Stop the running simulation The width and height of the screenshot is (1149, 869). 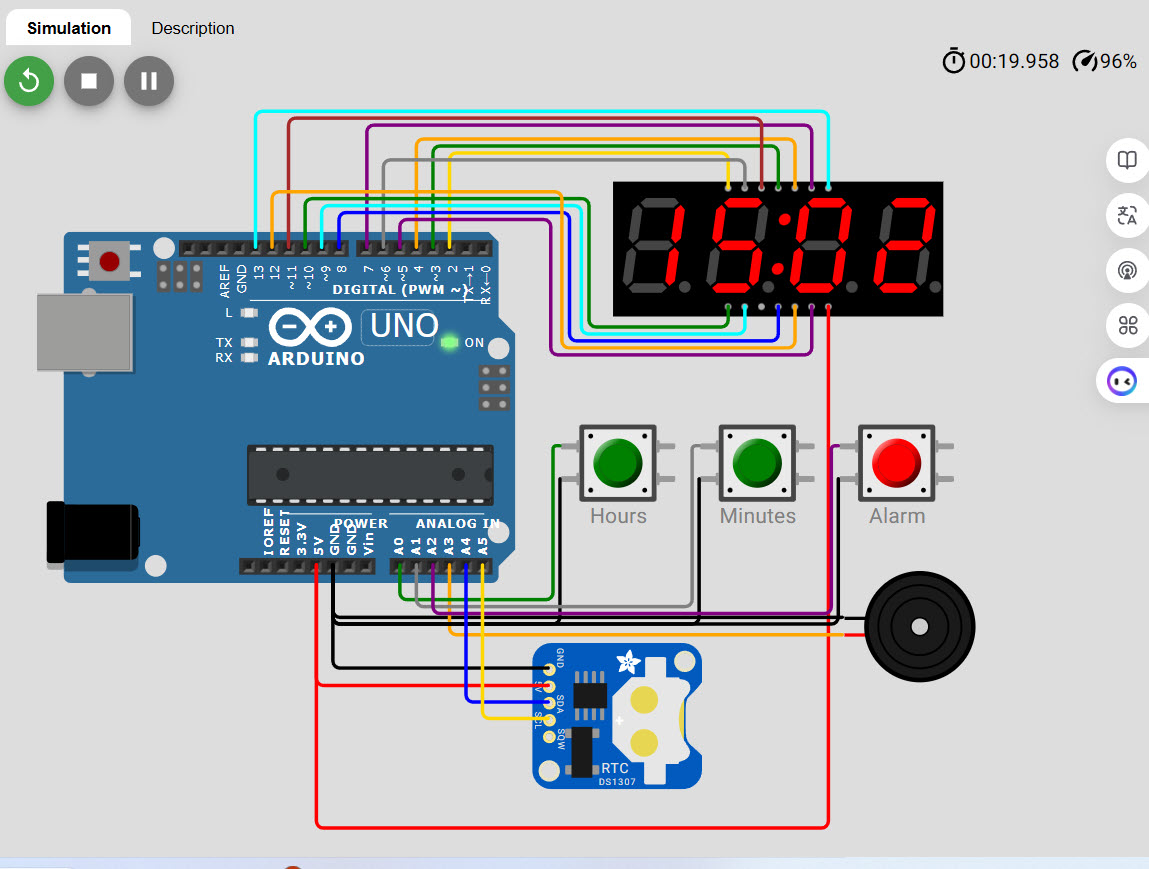pyautogui.click(x=89, y=81)
